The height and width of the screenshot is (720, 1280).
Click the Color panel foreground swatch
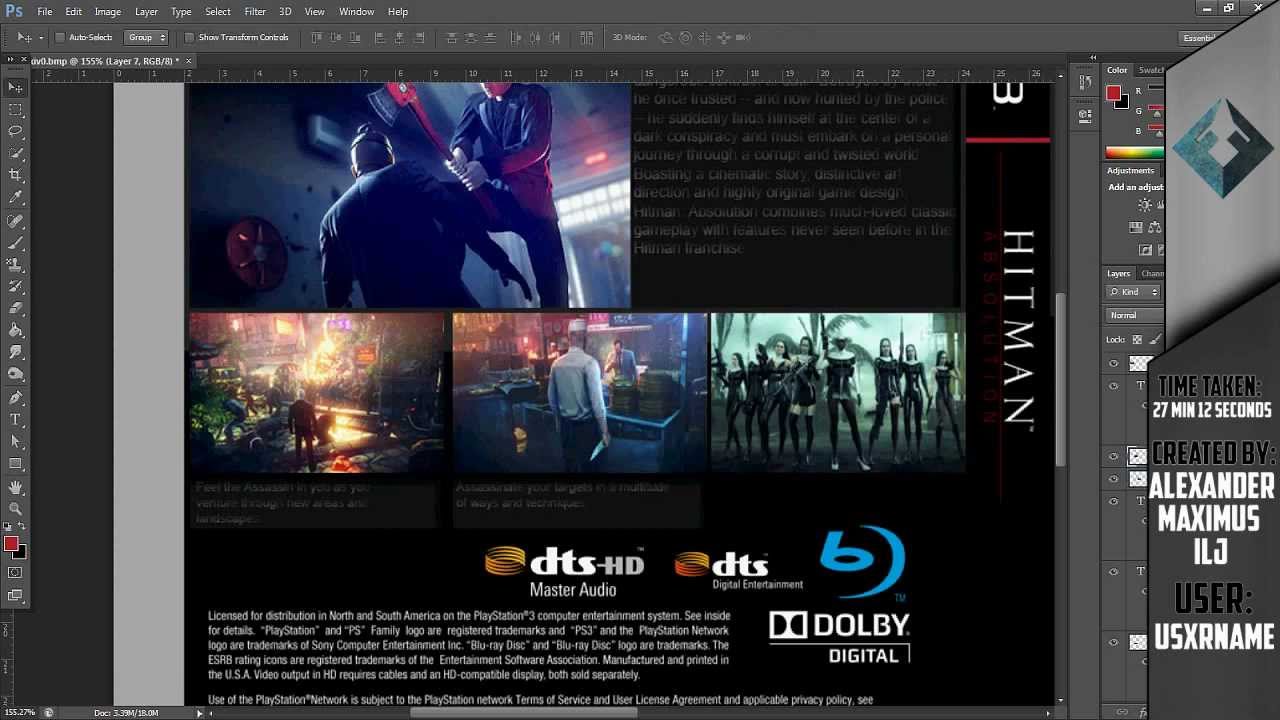[x=1113, y=93]
